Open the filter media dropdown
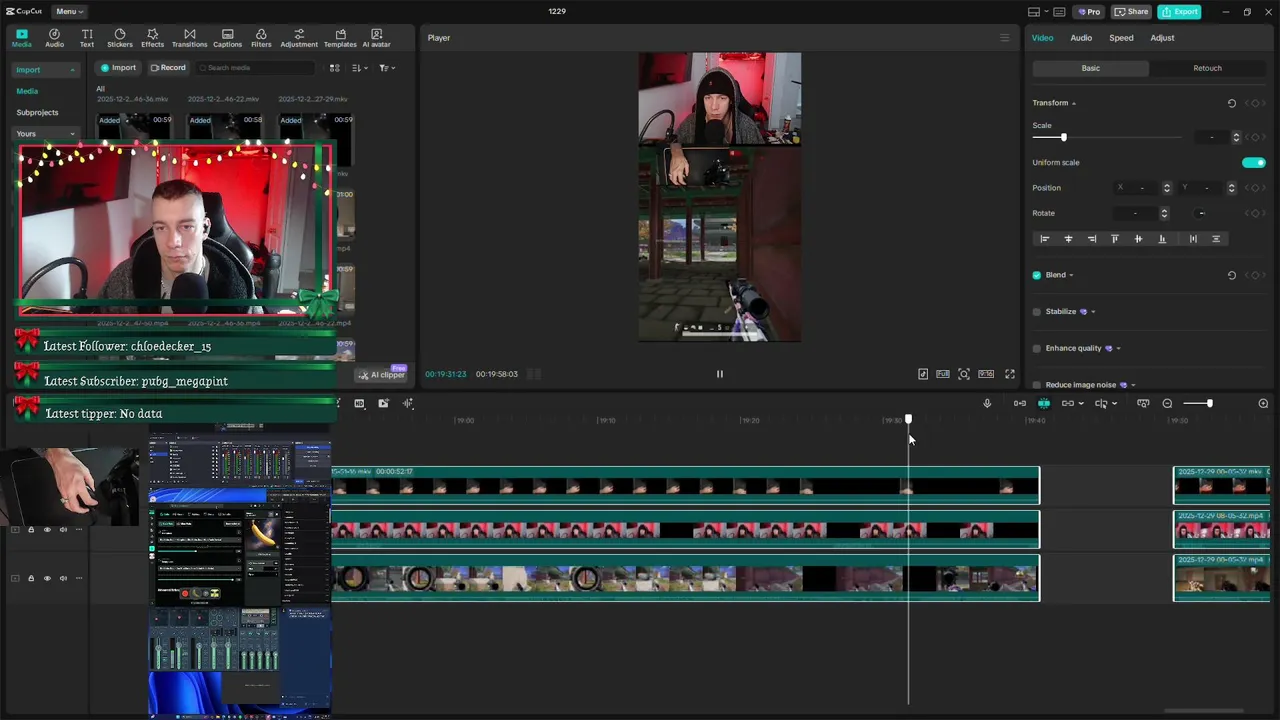1280x720 pixels. 387,68
